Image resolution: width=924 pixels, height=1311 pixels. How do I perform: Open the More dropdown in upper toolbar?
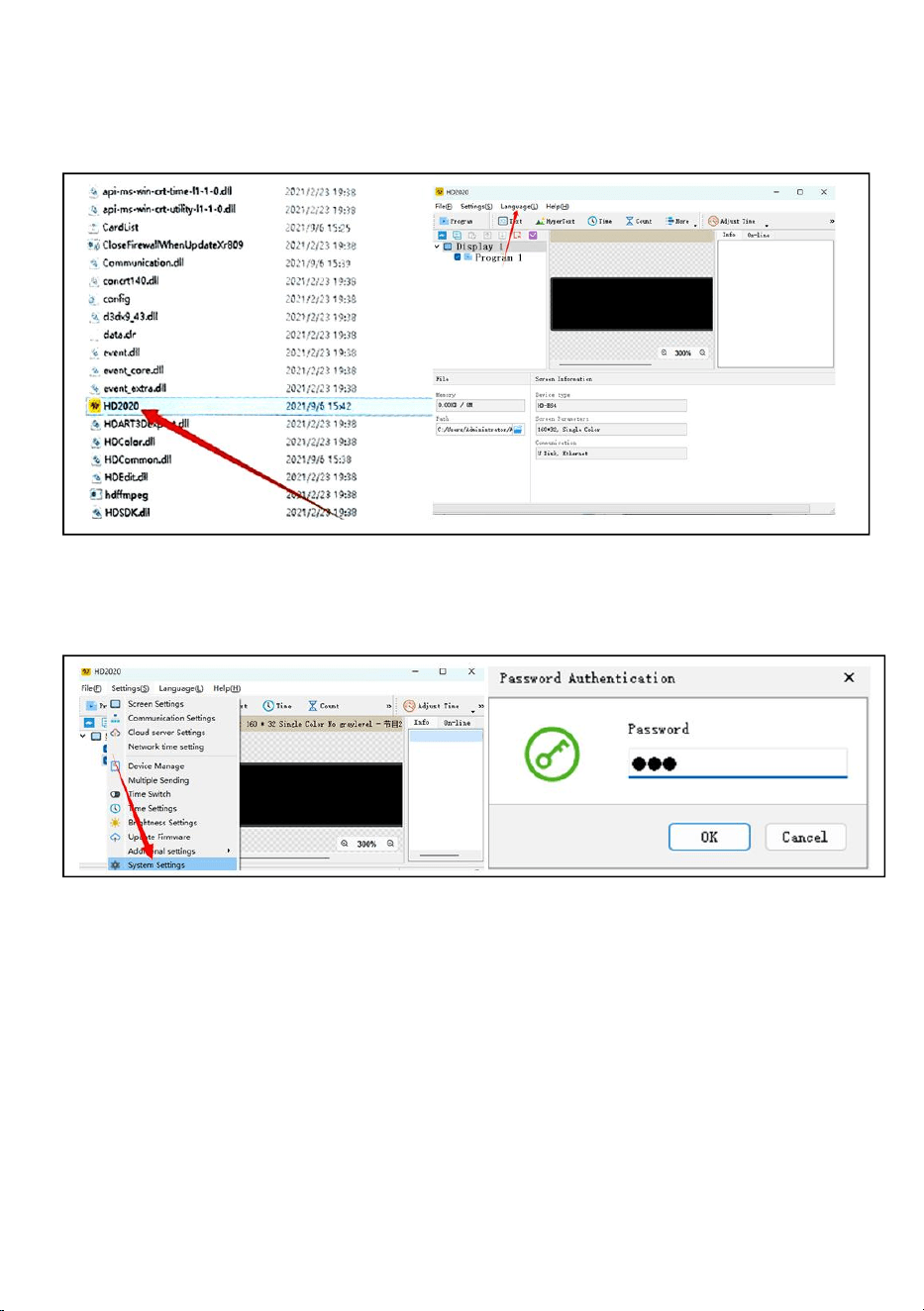(x=680, y=221)
